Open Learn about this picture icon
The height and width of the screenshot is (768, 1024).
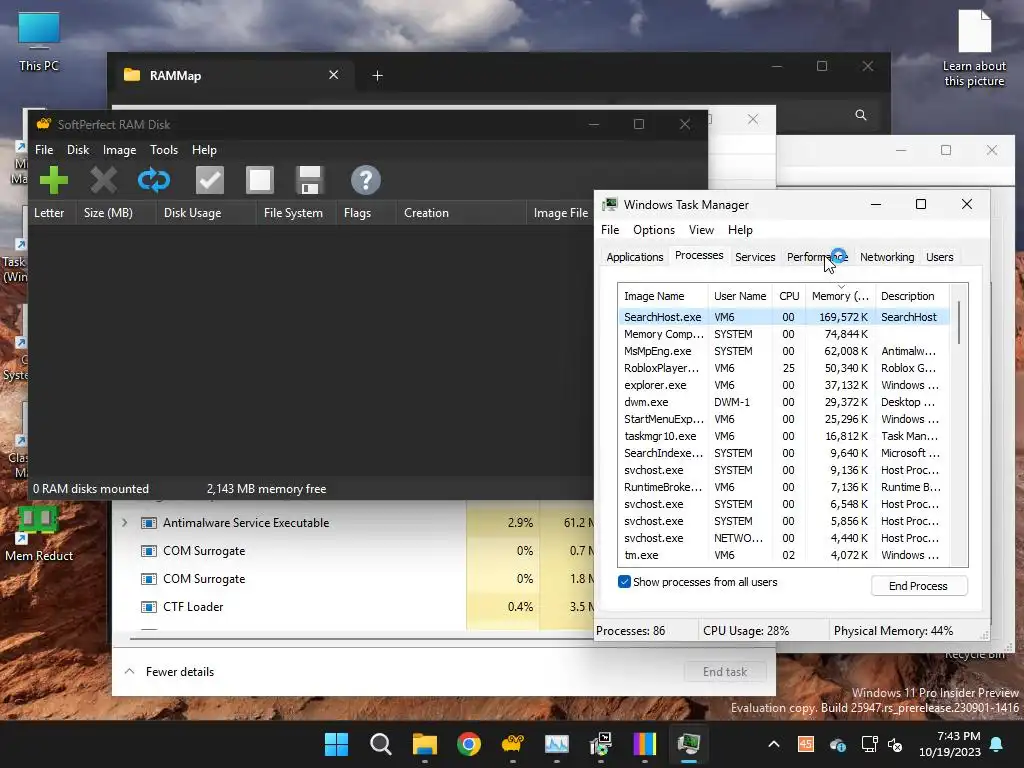point(974,49)
